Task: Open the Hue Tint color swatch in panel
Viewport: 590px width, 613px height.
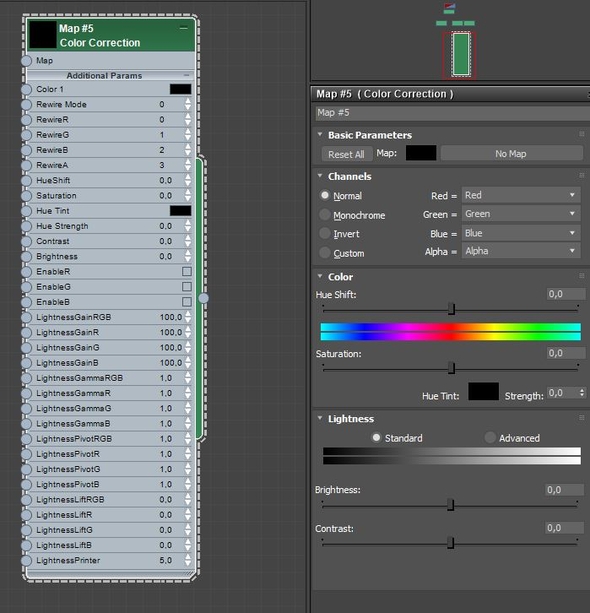Action: click(483, 391)
